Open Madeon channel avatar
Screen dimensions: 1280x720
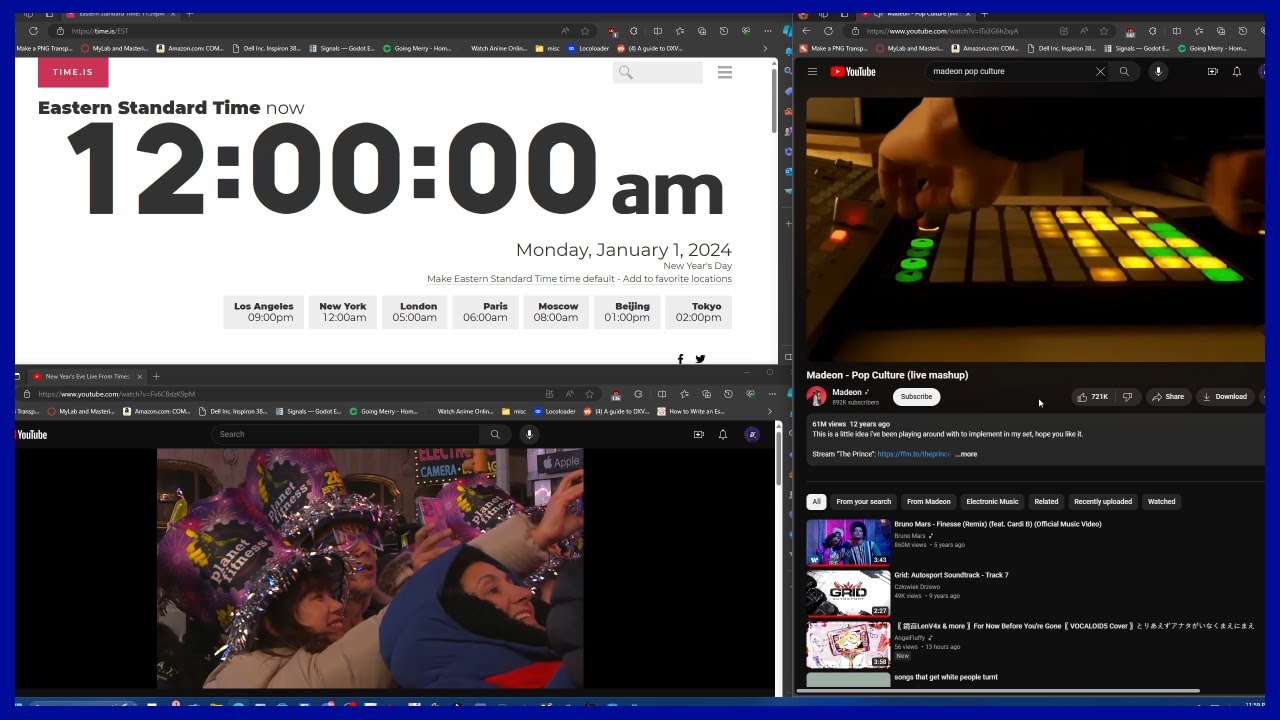(x=817, y=396)
